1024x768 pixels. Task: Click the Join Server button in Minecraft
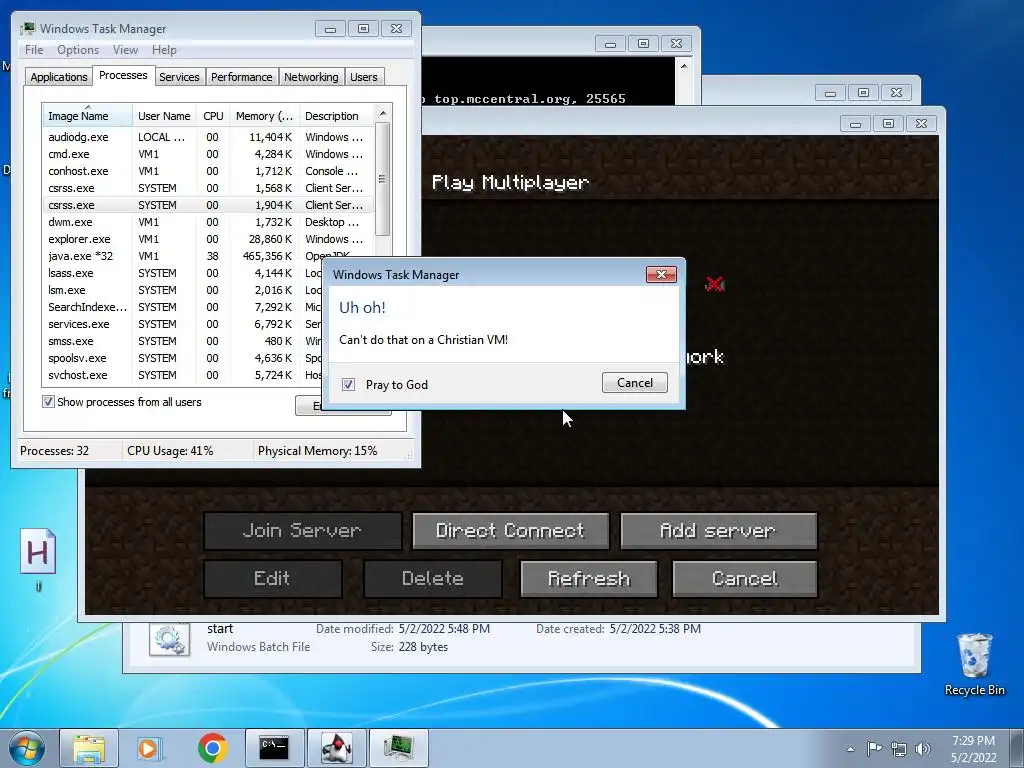tap(302, 530)
